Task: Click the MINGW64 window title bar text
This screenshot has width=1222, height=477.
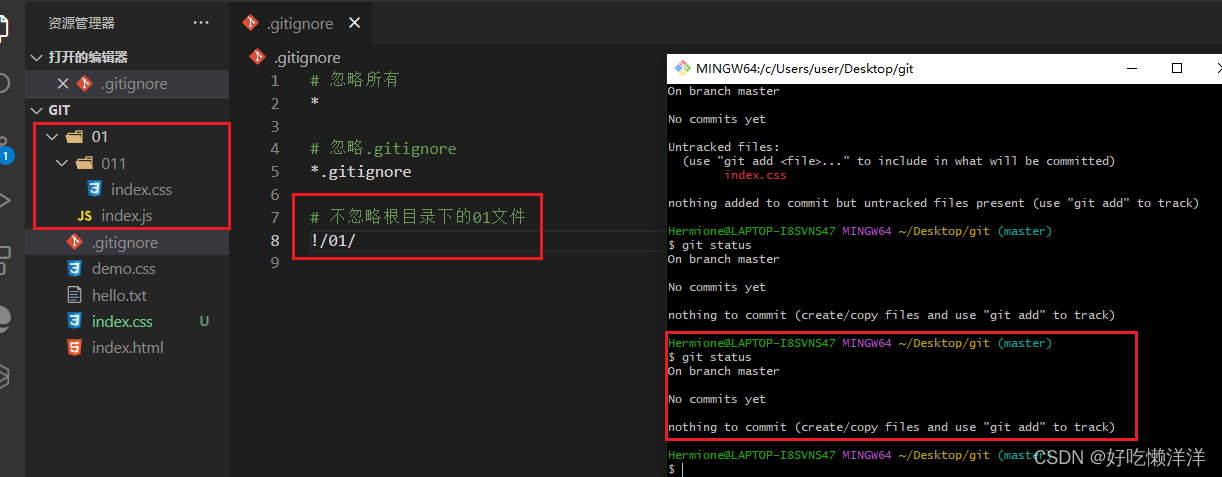Action: pyautogui.click(x=805, y=68)
